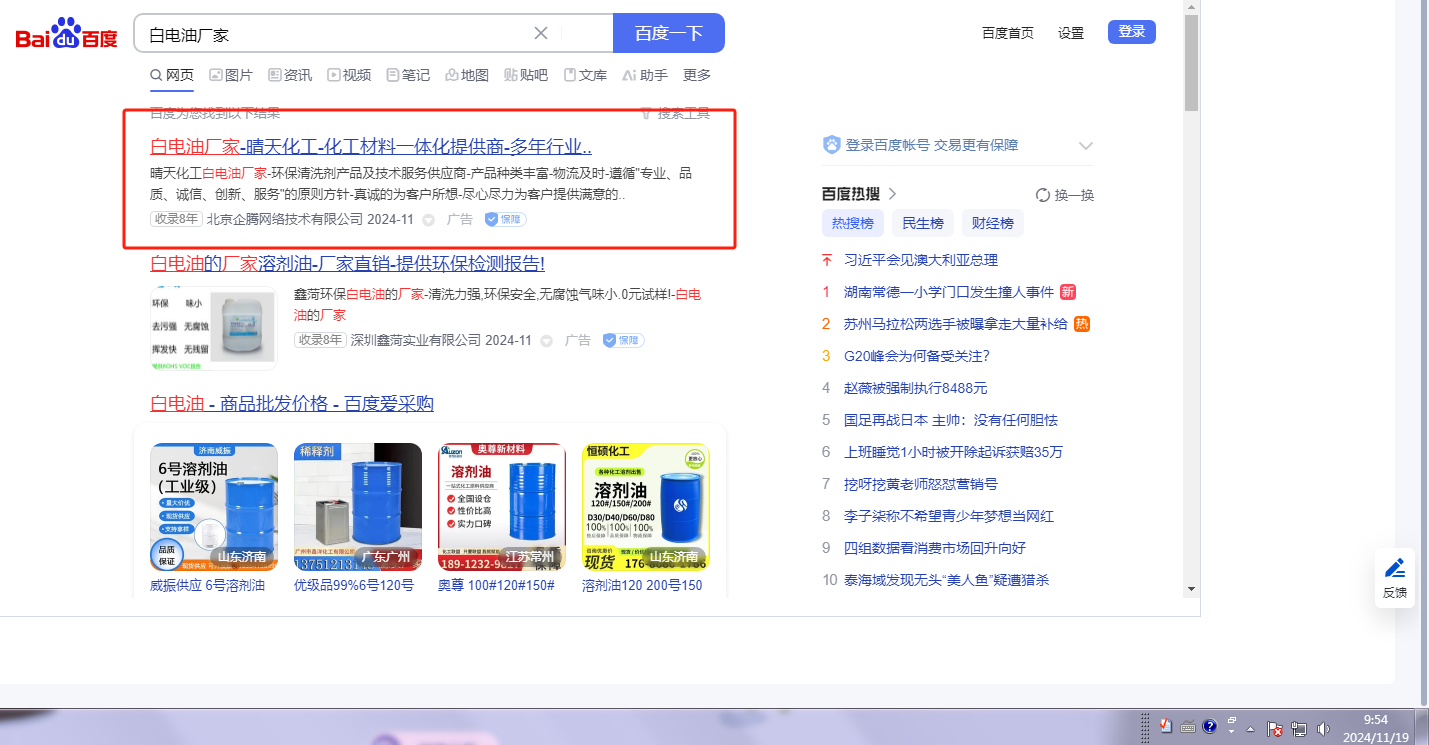The height and width of the screenshot is (745, 1429).
Task: Switch to the 民生榜 tab
Action: click(923, 223)
